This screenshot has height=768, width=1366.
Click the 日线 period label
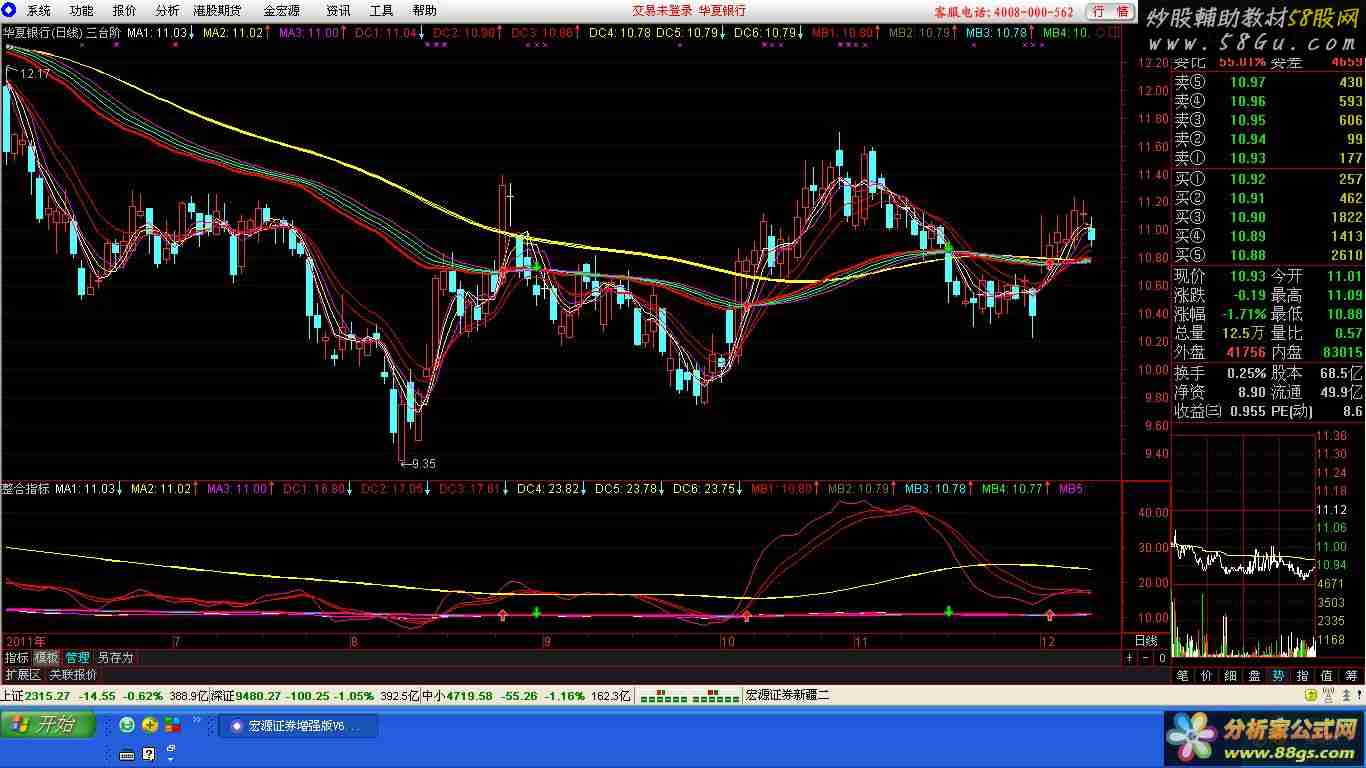click(1146, 640)
